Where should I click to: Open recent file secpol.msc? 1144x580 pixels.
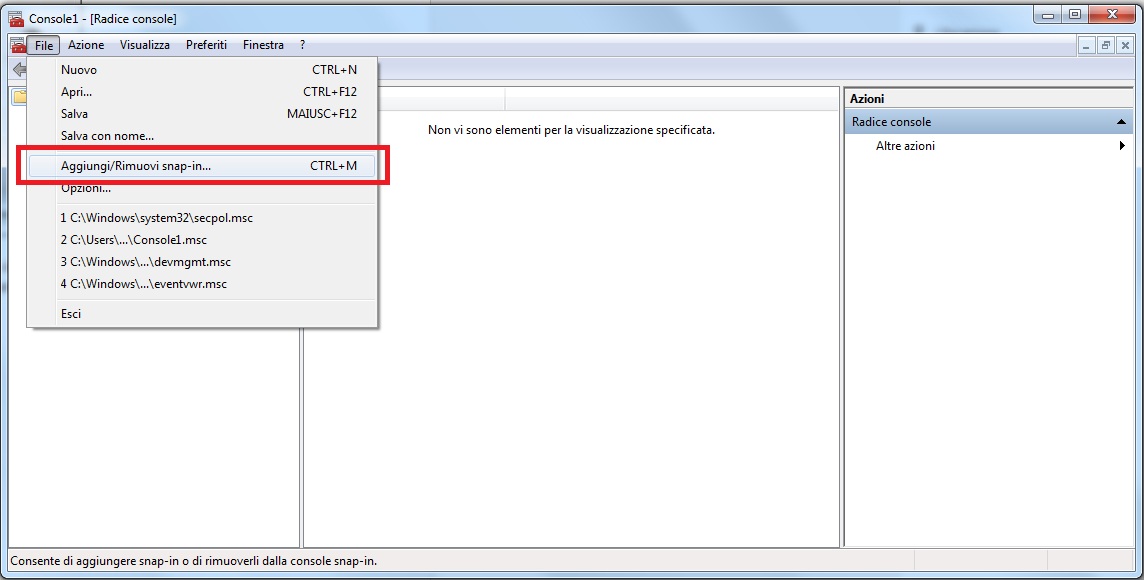(202, 218)
